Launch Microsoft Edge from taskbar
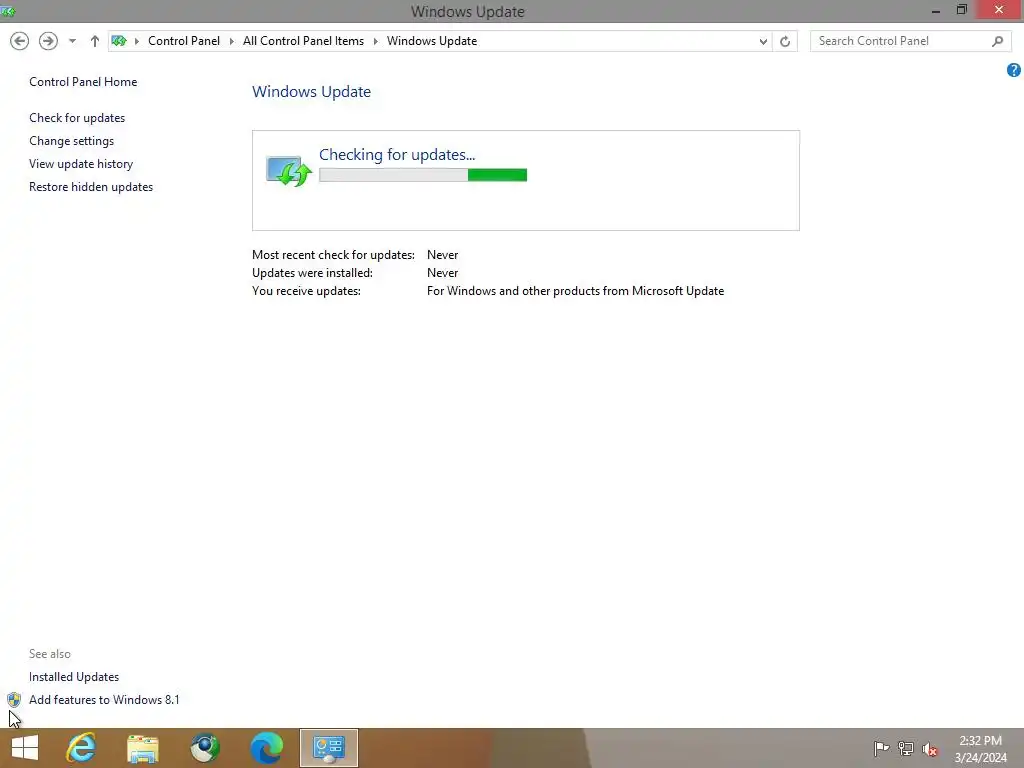Screen dimensions: 1024x768 coord(267,748)
